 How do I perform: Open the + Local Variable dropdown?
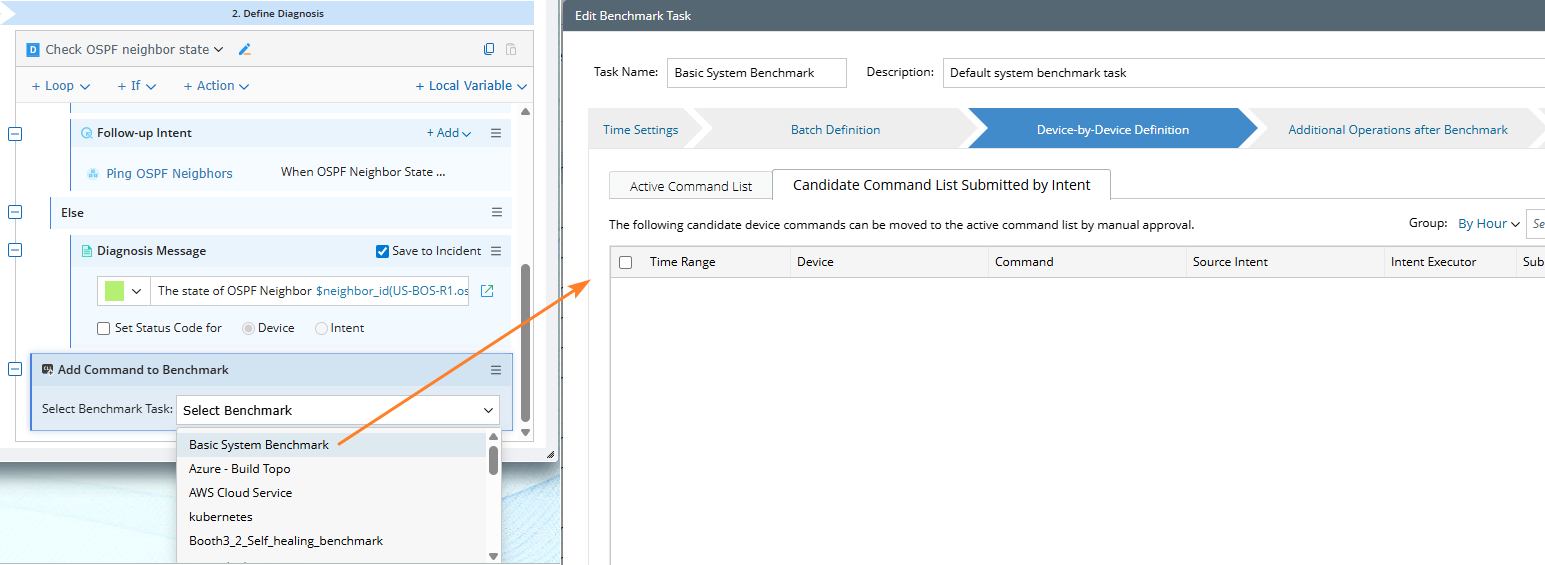[471, 86]
